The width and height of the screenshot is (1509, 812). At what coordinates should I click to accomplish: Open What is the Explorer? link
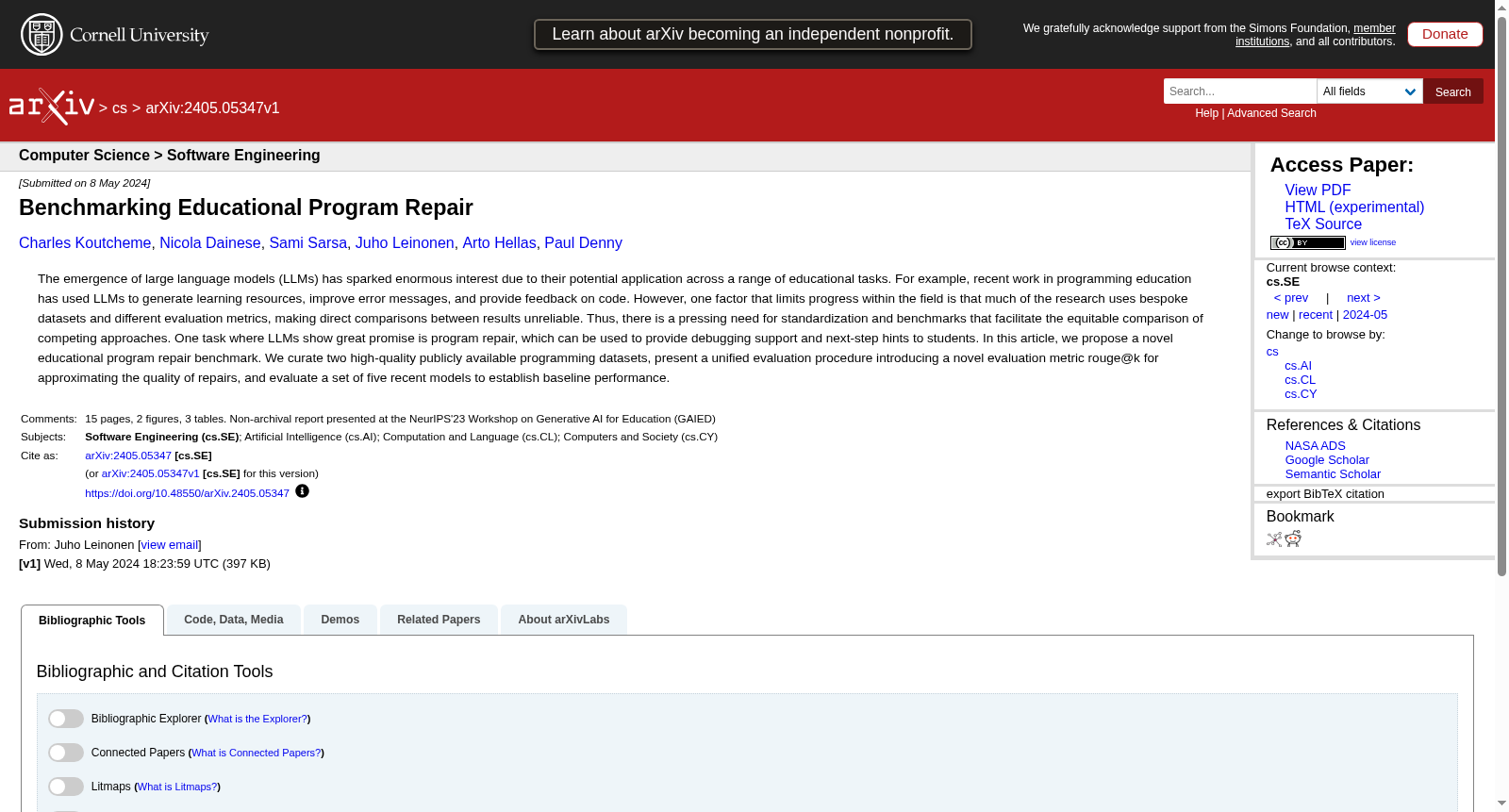257,719
